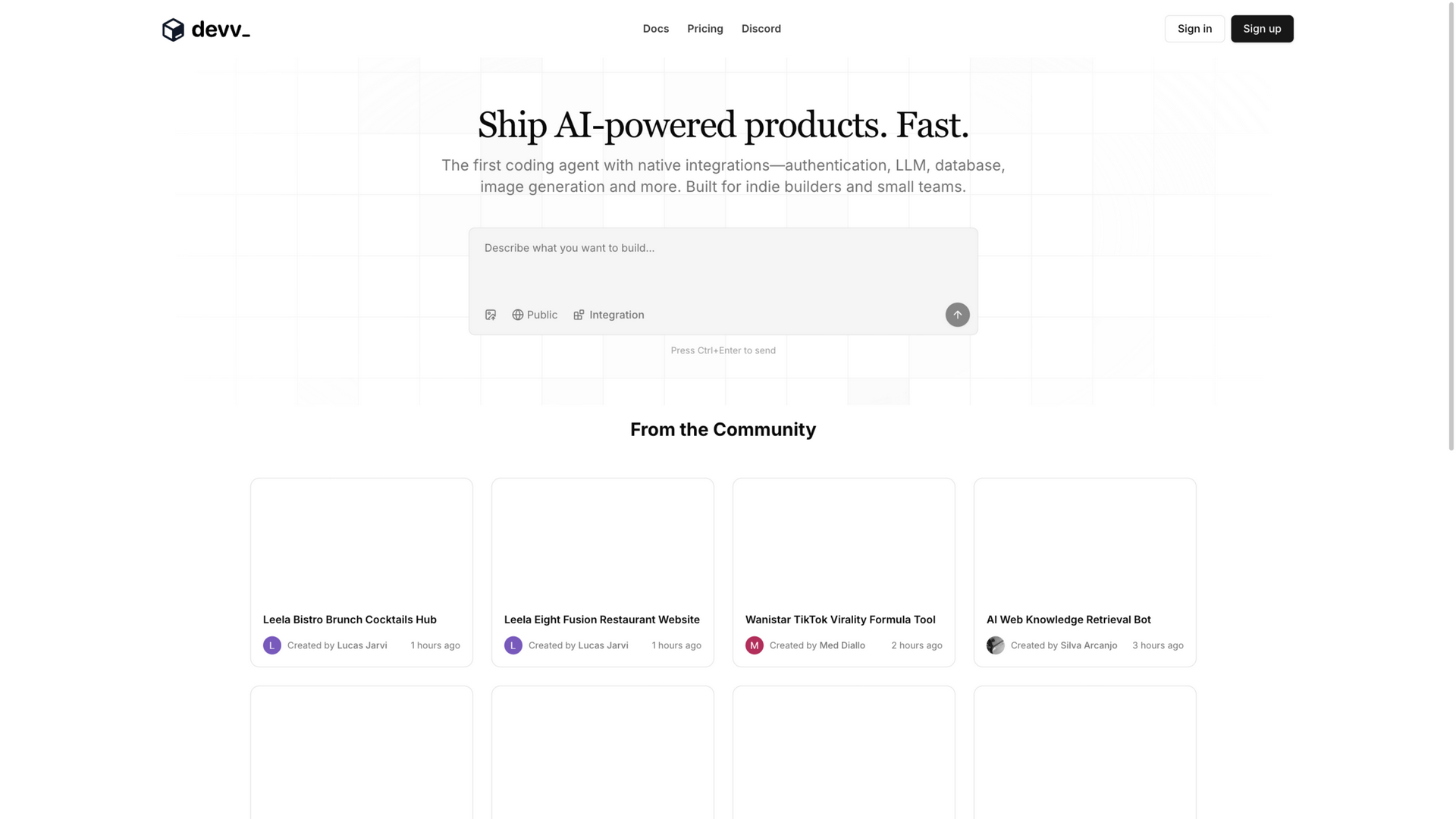
Task: Open Wanistar TikTok Virality Formula Tool card
Action: [843, 573]
